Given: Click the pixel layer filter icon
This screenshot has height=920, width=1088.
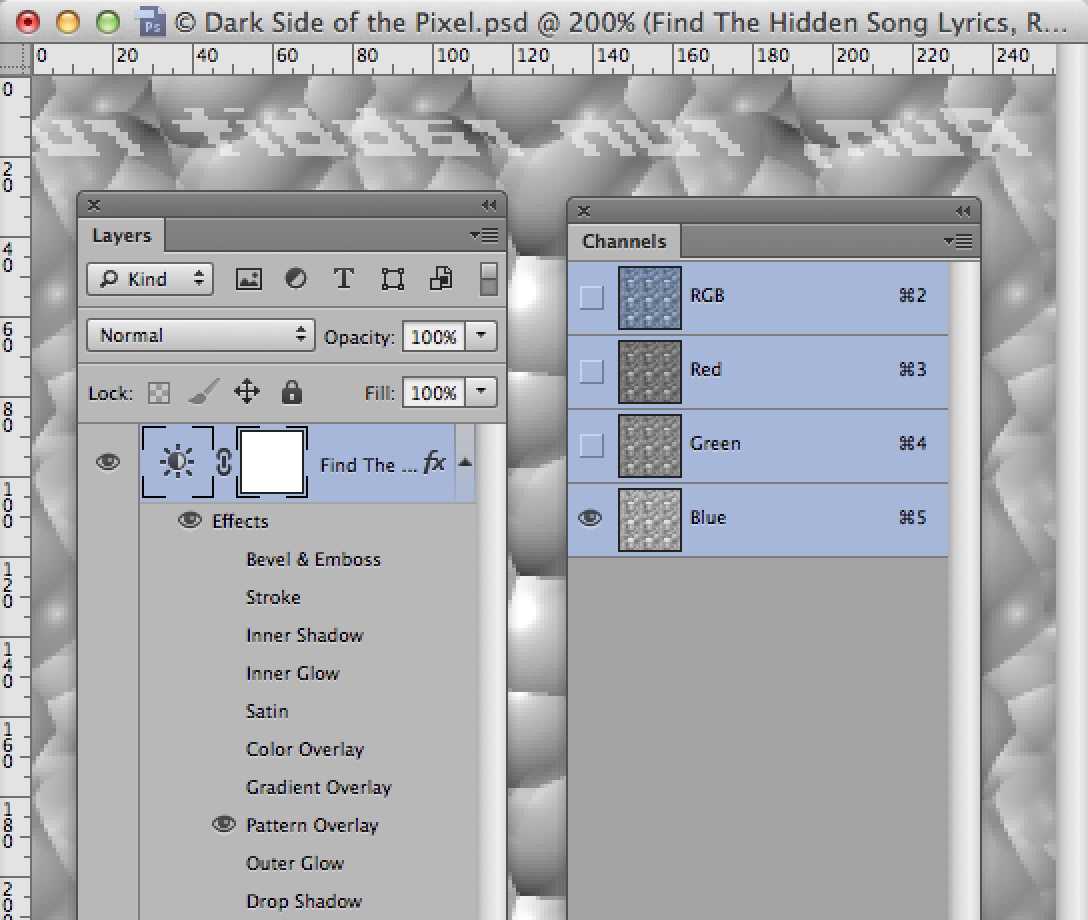Looking at the screenshot, I should click(248, 279).
